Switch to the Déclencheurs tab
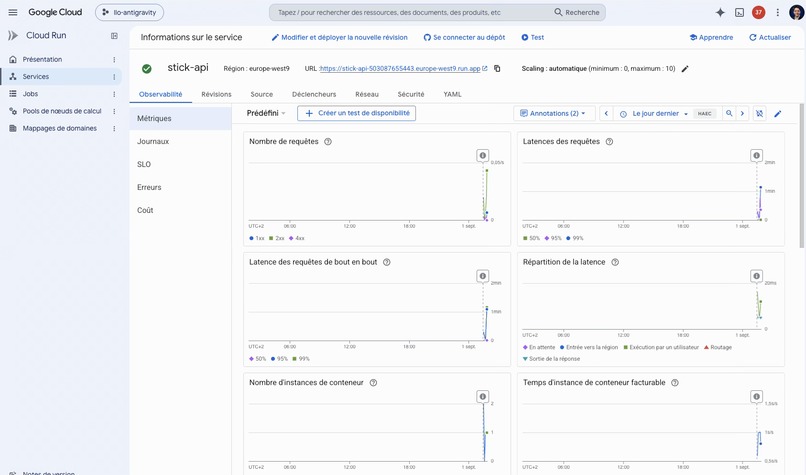The height and width of the screenshot is (475, 806). (x=314, y=95)
